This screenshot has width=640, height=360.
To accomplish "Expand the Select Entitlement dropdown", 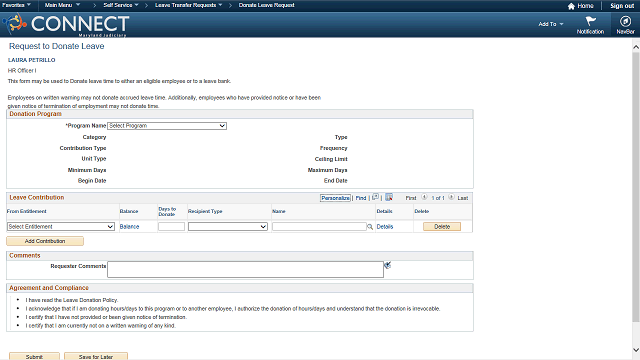I will 61,227.
